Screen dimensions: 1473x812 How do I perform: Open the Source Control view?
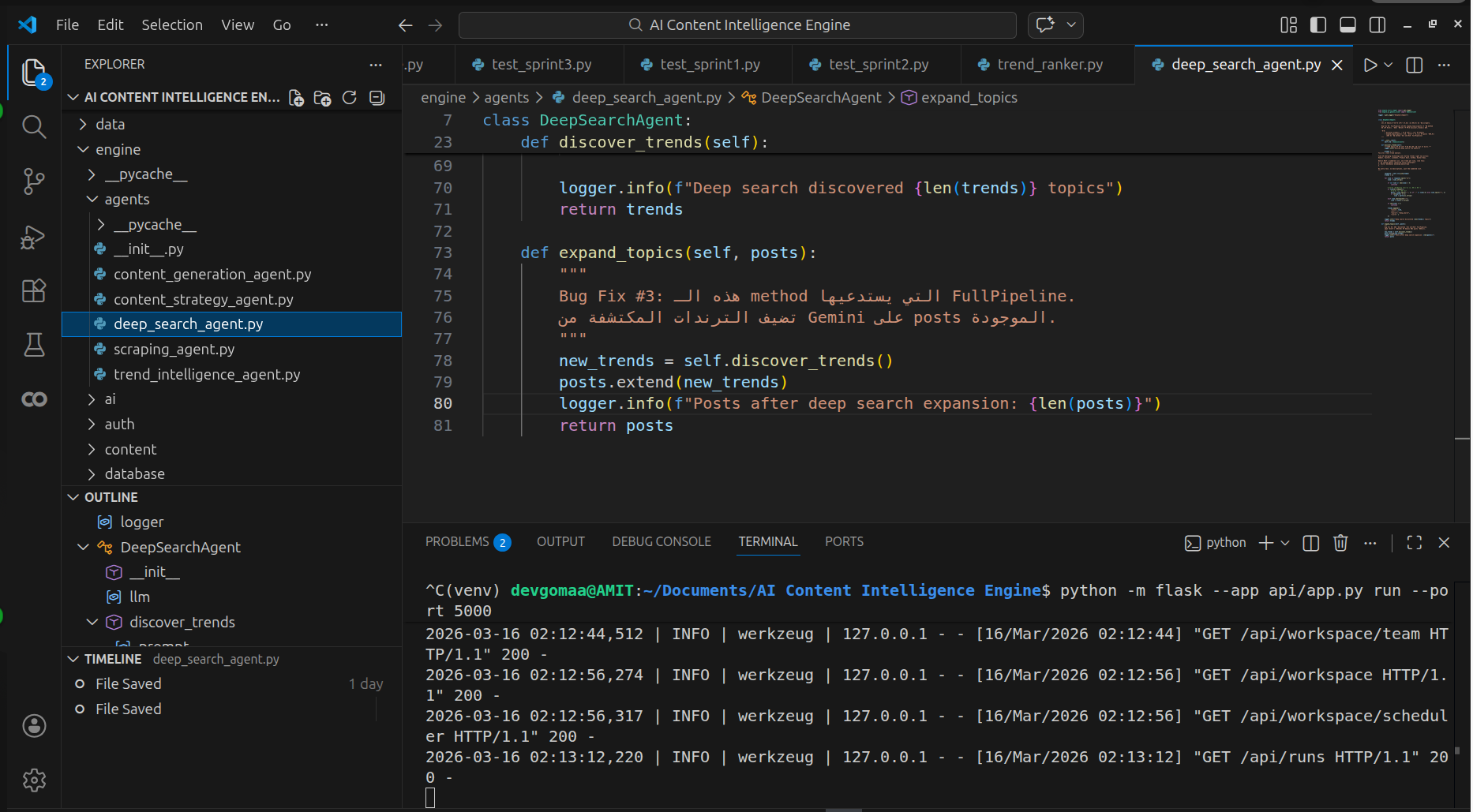pos(33,181)
